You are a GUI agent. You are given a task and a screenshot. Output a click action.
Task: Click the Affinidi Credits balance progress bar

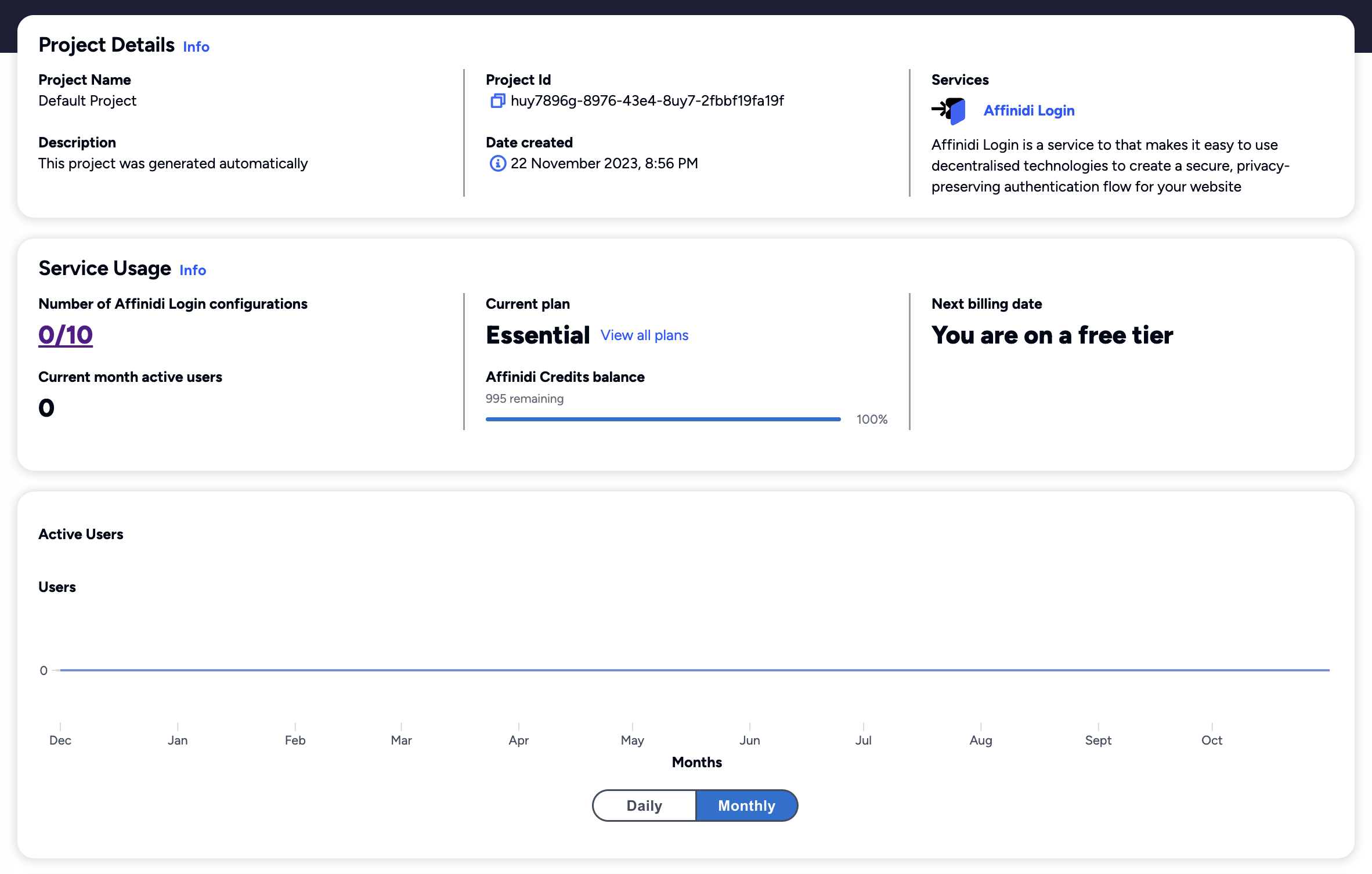click(x=663, y=419)
